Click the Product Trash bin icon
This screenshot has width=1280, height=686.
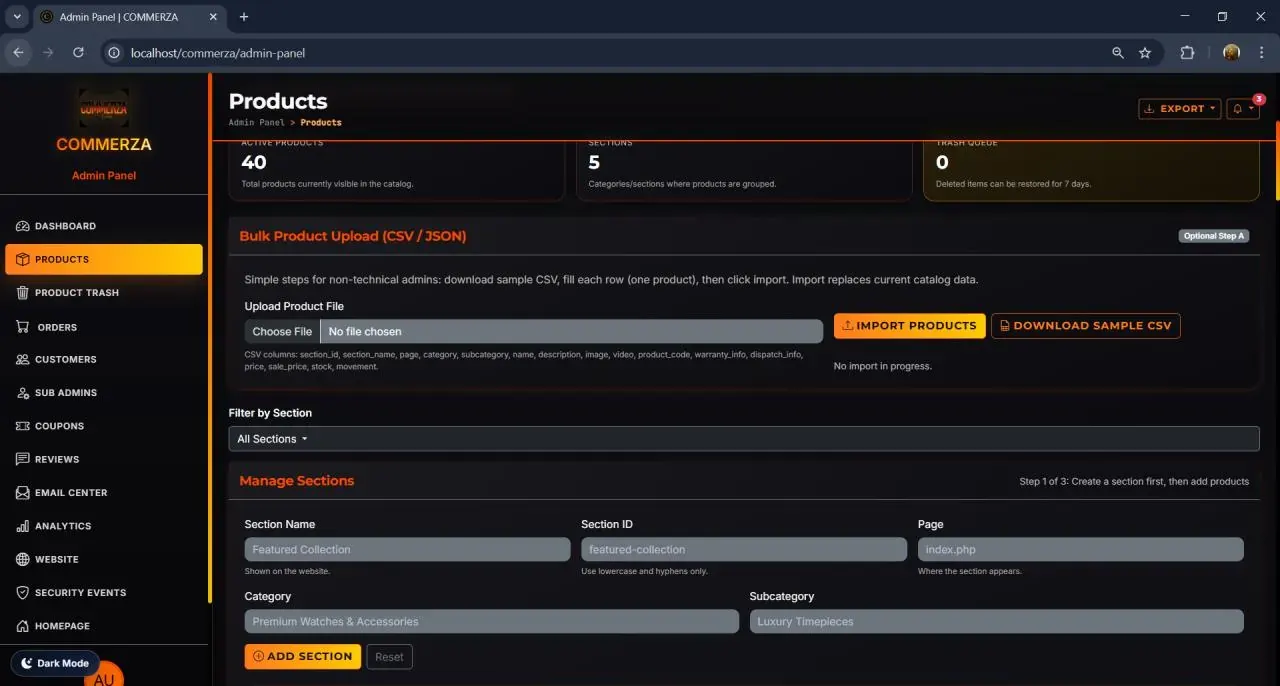click(23, 293)
